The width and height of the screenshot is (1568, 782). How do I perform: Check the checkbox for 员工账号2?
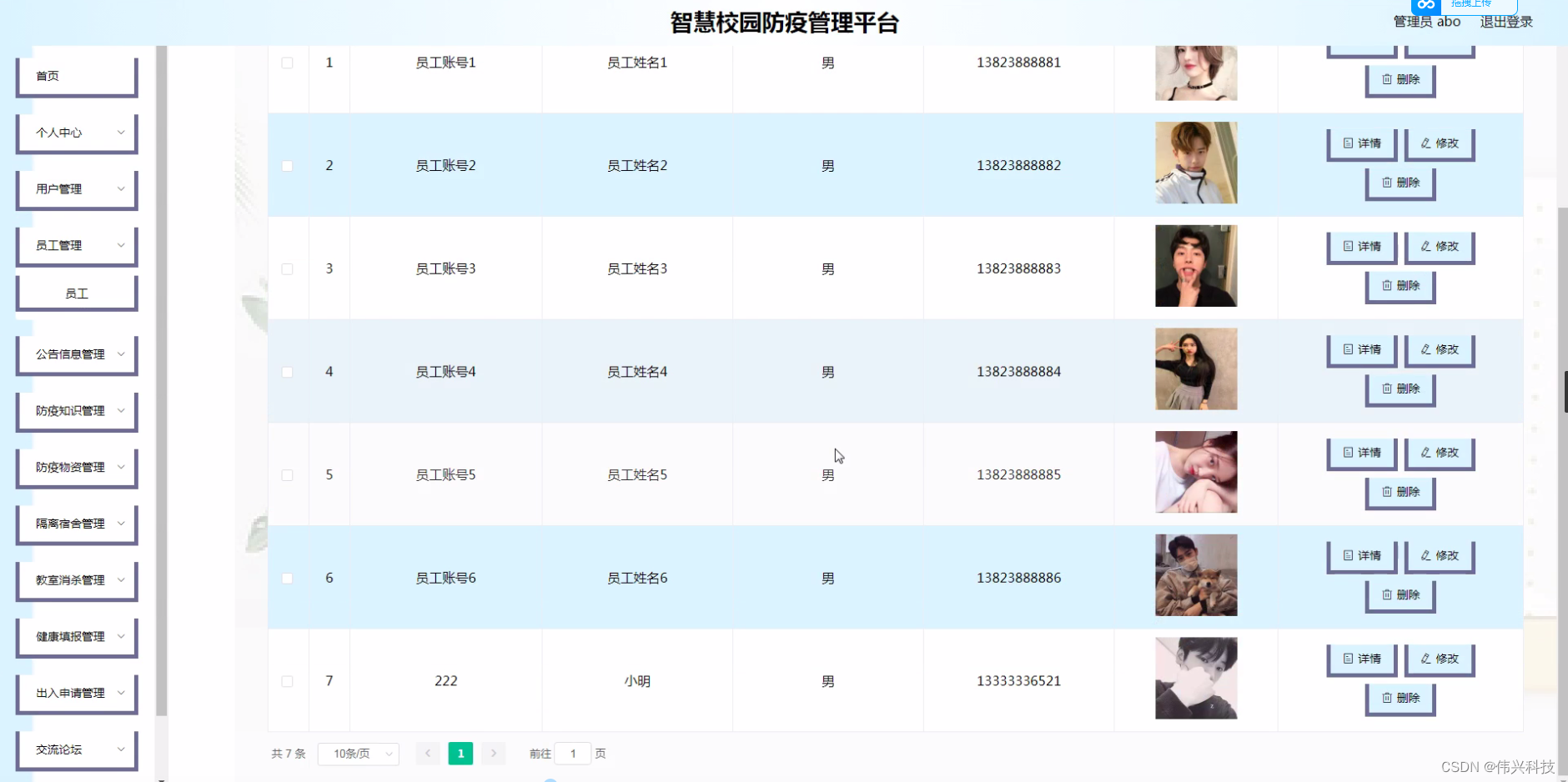coord(288,165)
